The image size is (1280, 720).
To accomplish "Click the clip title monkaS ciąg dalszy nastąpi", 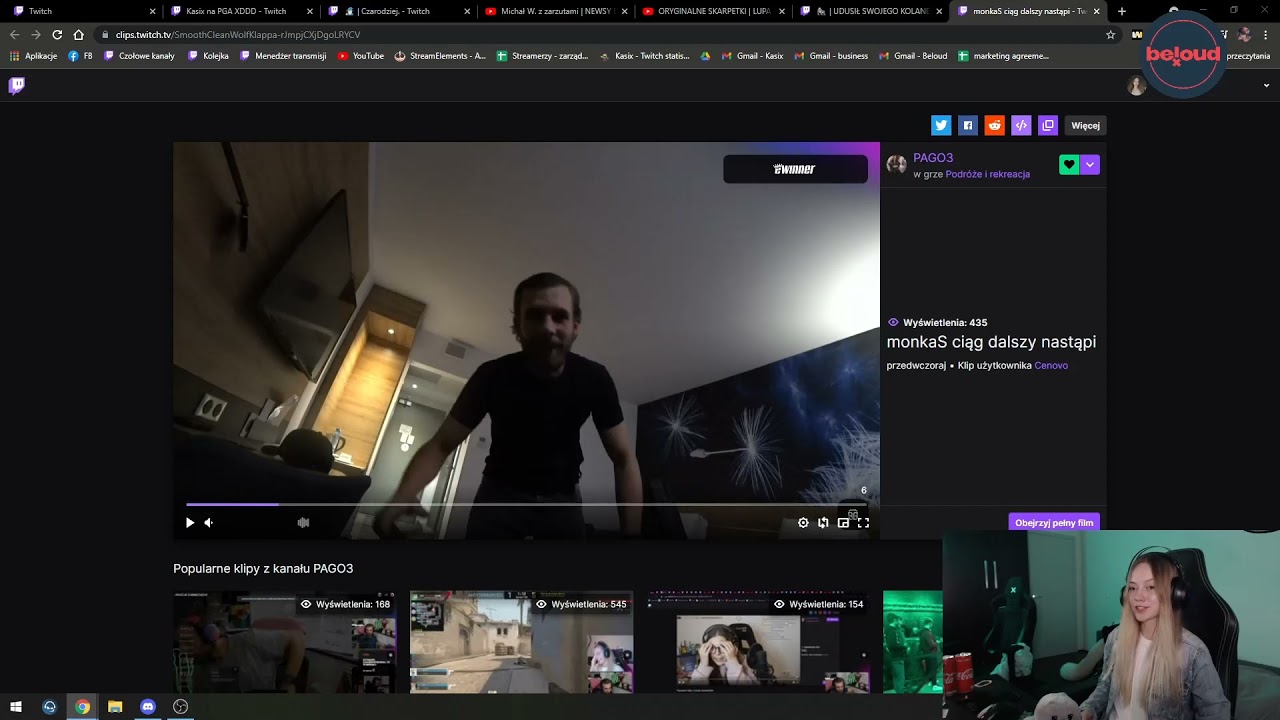I will point(991,342).
